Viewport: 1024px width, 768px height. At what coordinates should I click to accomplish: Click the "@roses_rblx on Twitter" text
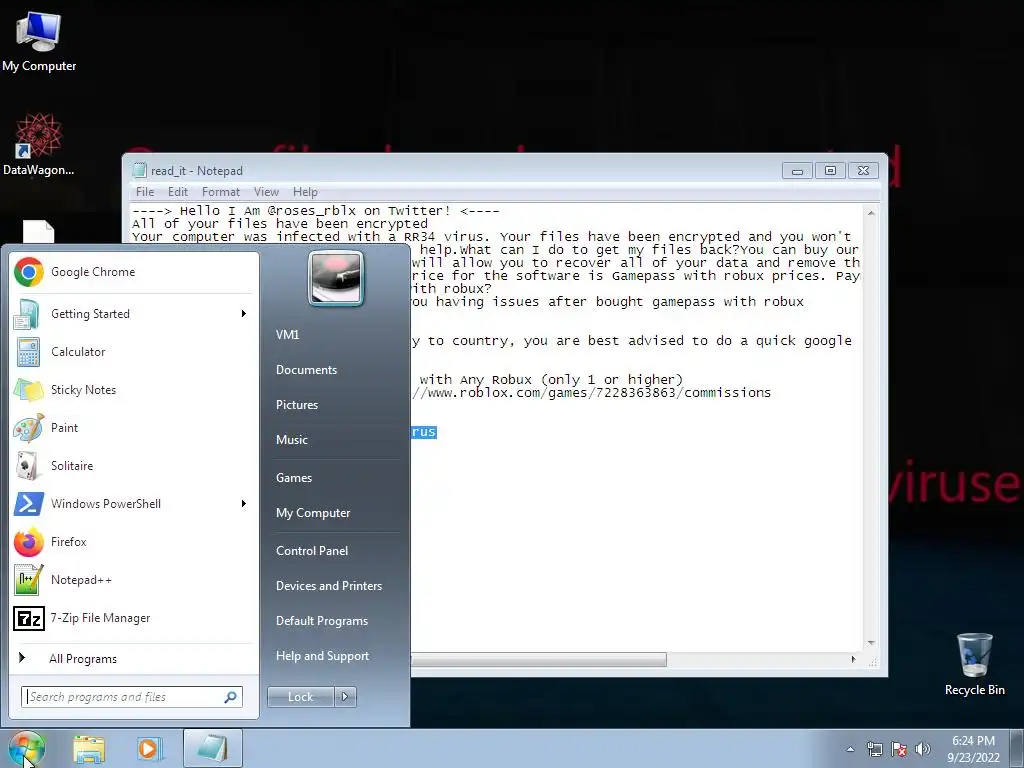coord(358,211)
